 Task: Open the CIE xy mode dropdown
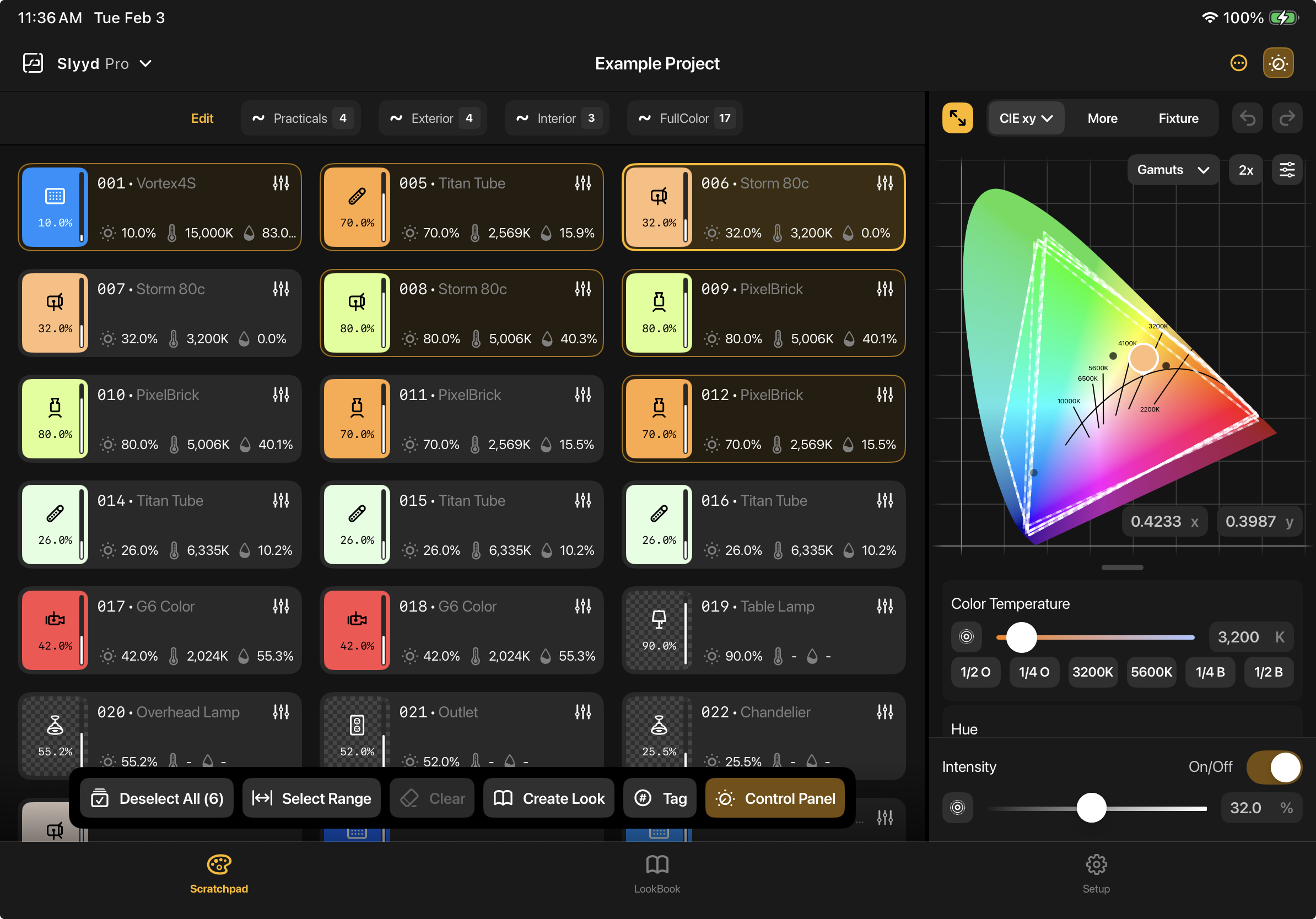pos(1026,118)
